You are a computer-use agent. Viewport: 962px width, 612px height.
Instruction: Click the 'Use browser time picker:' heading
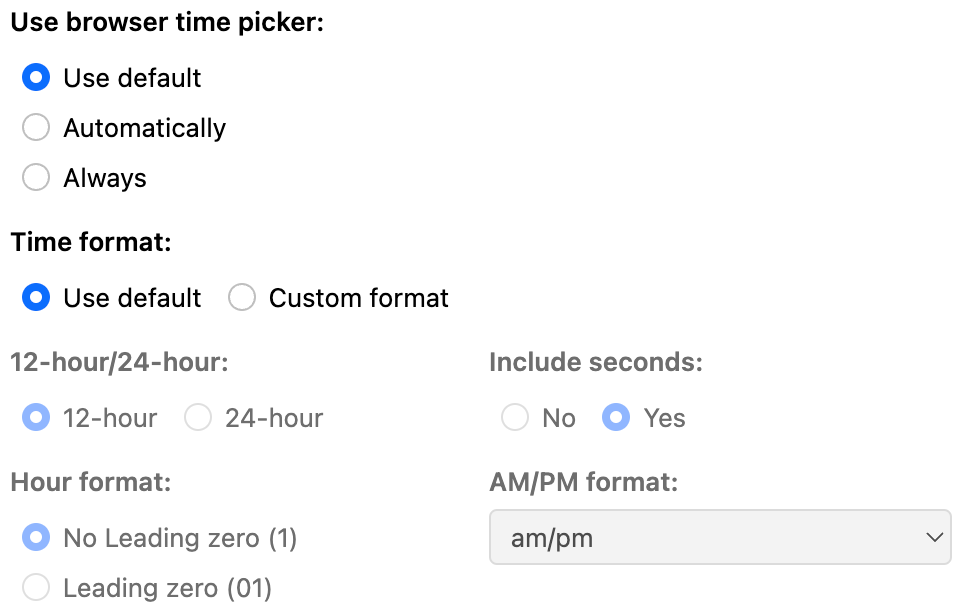pos(167,23)
